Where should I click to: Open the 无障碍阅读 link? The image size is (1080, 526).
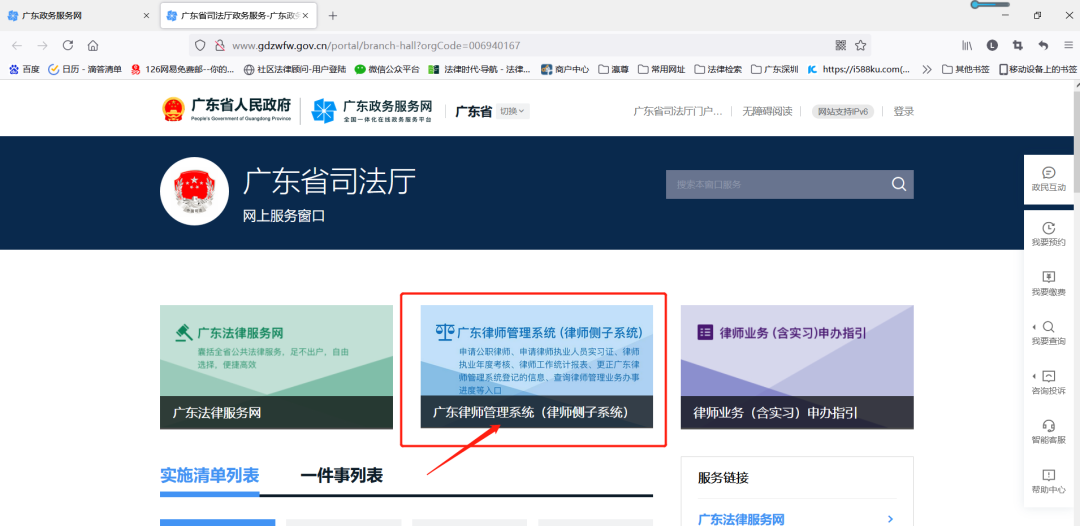click(x=767, y=111)
